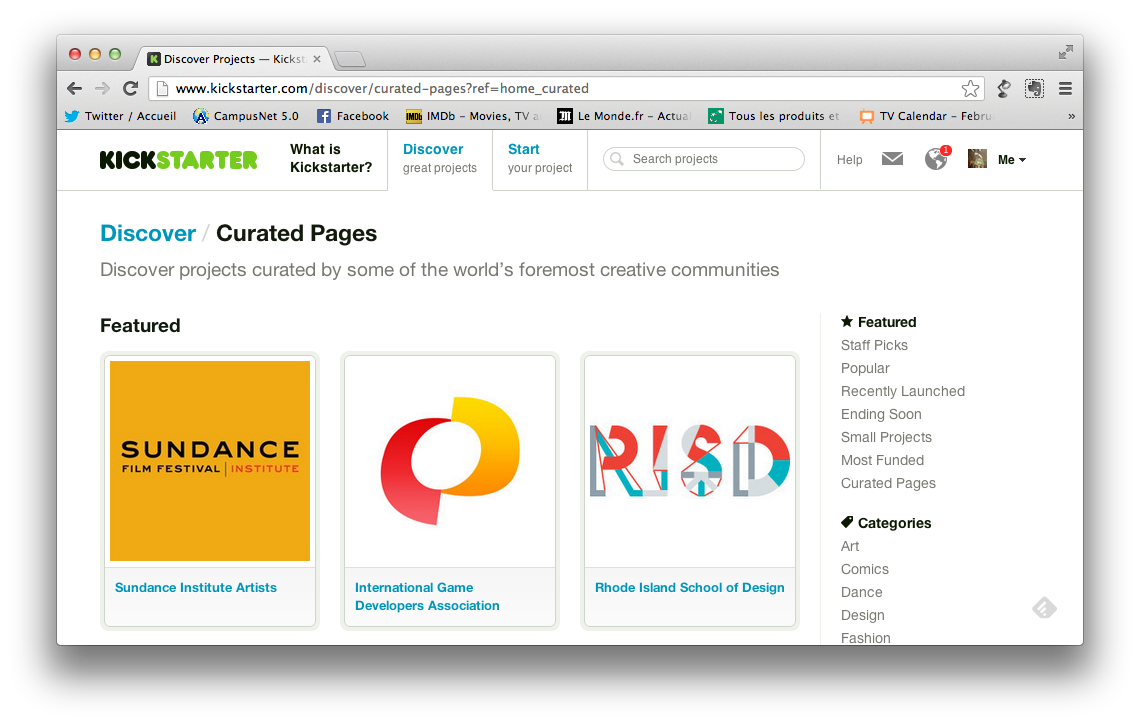Open the Twitter / Accueil bookmark
The image size is (1140, 724).
pyautogui.click(x=121, y=116)
